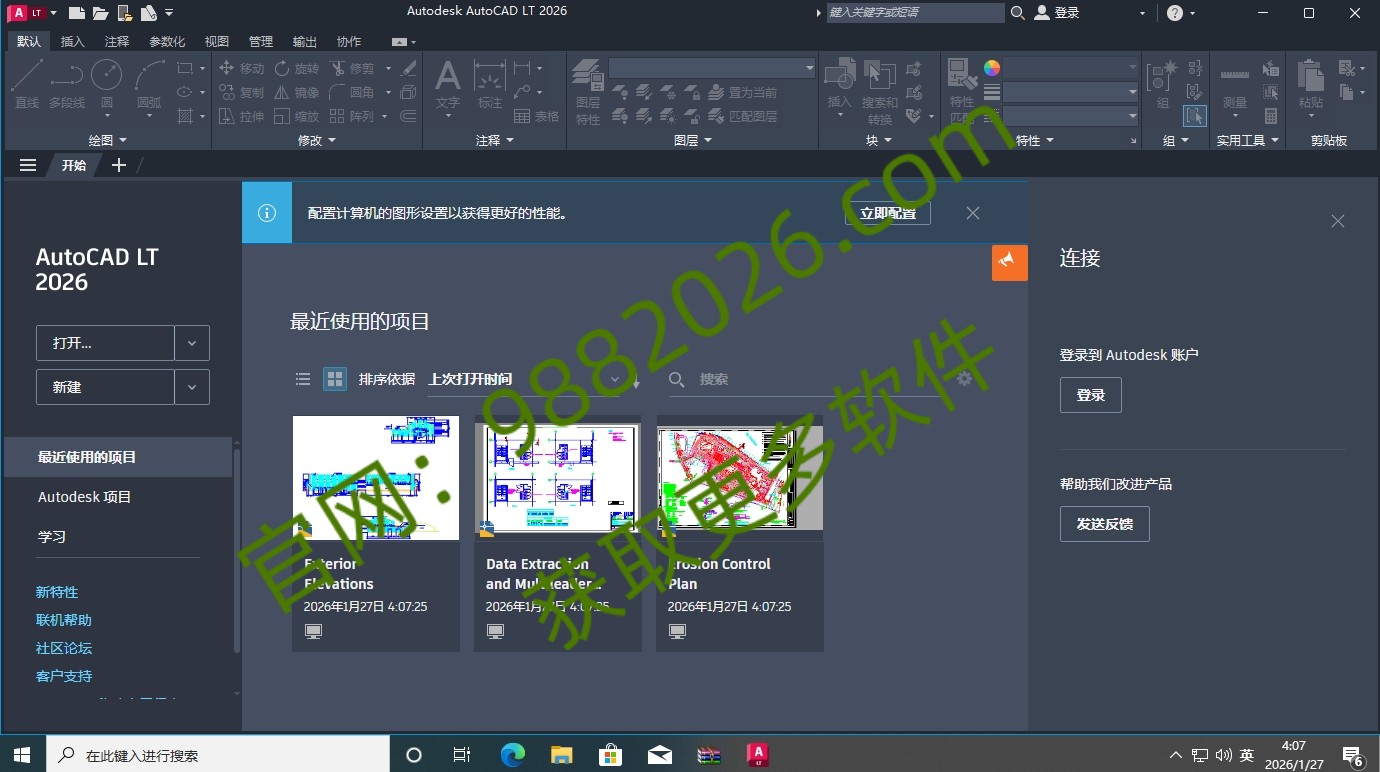Open the 视图 ribbon tab
Viewport: 1380px width, 772px height.
coord(217,41)
